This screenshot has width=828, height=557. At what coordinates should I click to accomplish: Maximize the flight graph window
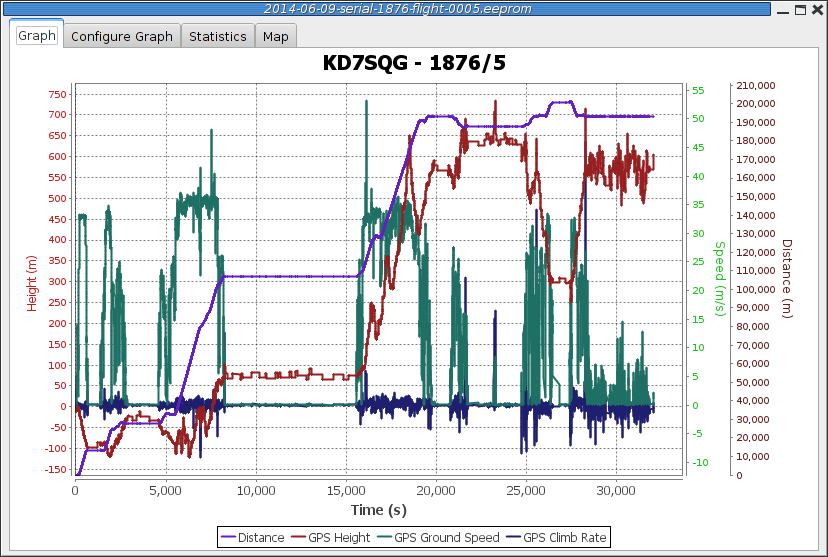click(x=801, y=10)
